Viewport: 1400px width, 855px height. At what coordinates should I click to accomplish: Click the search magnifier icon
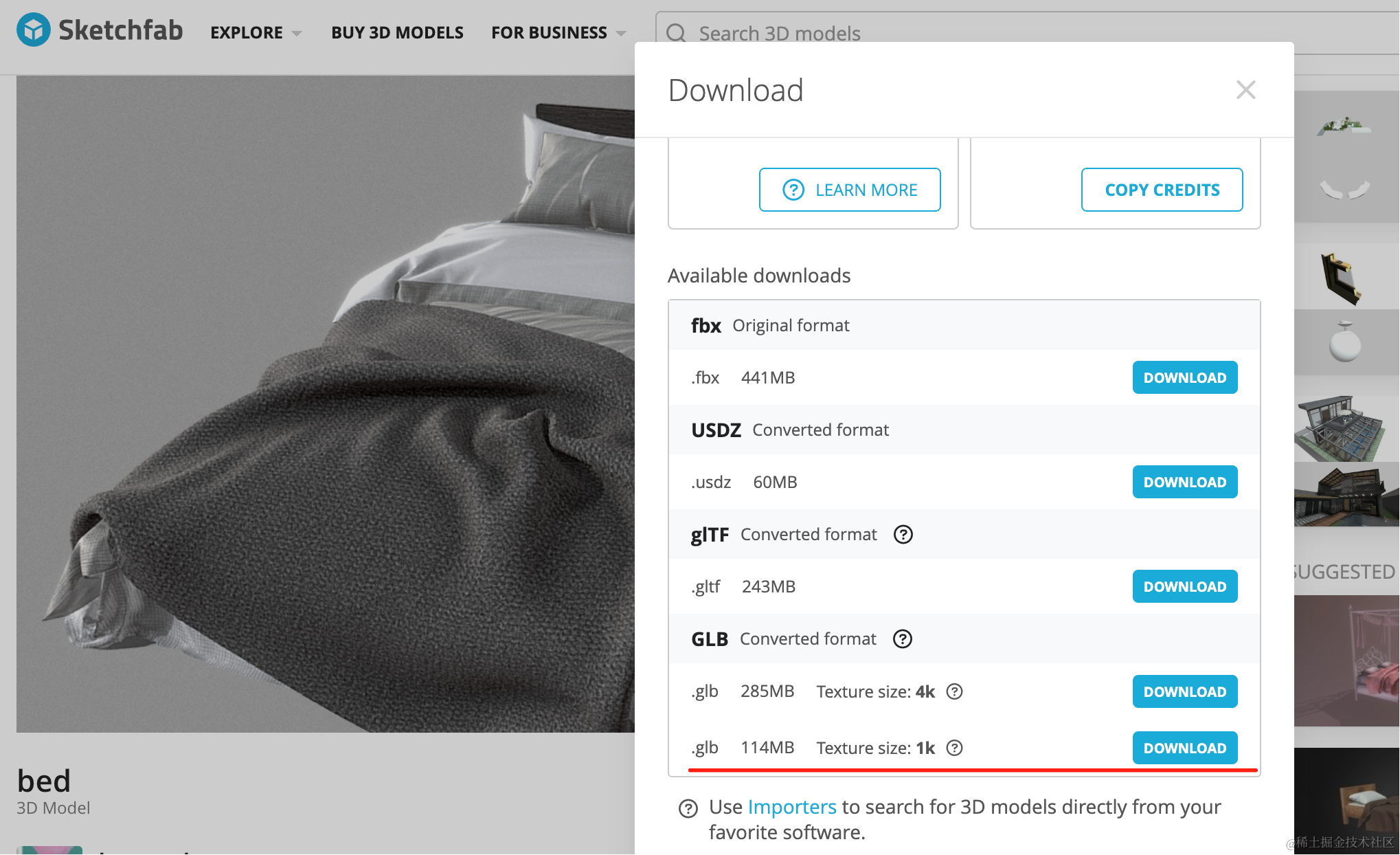pyautogui.click(x=677, y=33)
